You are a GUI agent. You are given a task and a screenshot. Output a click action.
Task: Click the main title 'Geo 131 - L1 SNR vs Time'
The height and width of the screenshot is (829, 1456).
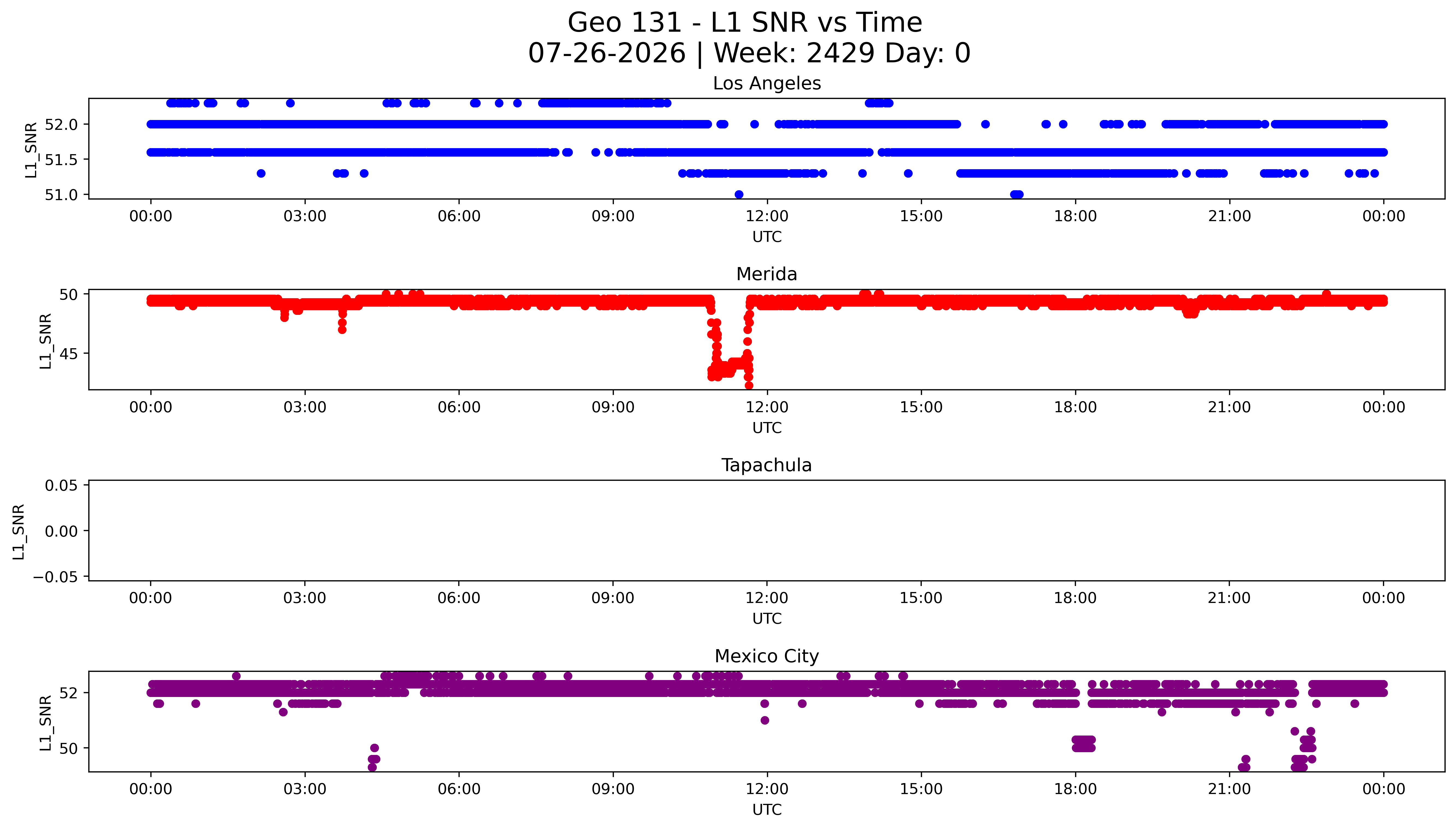(x=745, y=23)
